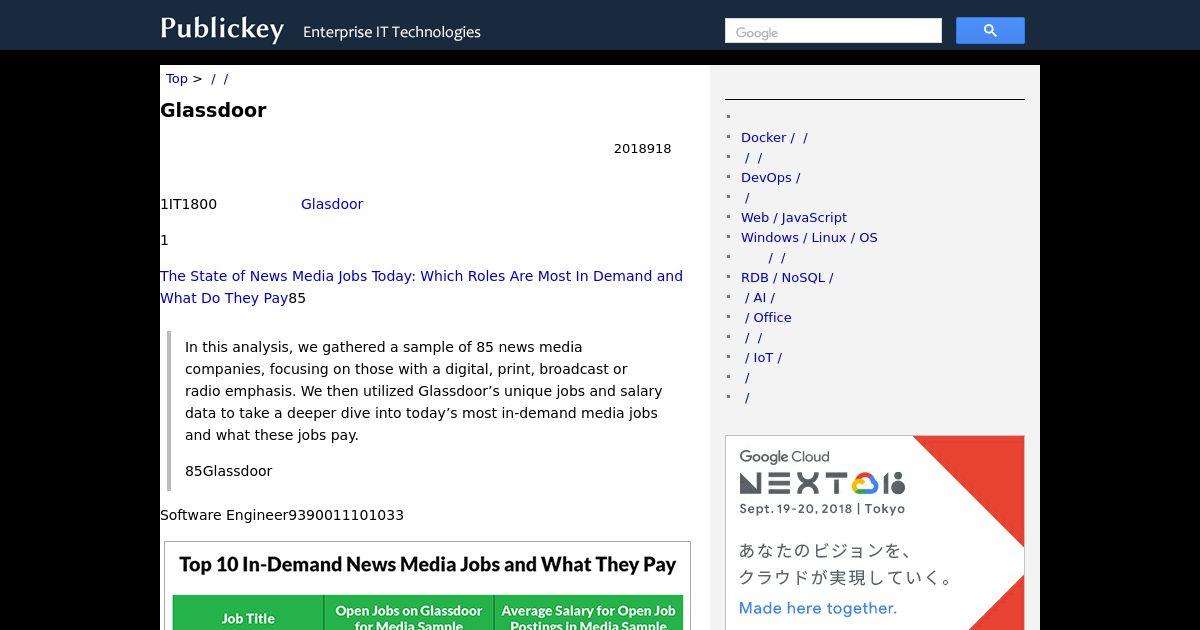Screen dimensions: 1200x630
Task: Focus the Google search input field
Action: tap(833, 31)
